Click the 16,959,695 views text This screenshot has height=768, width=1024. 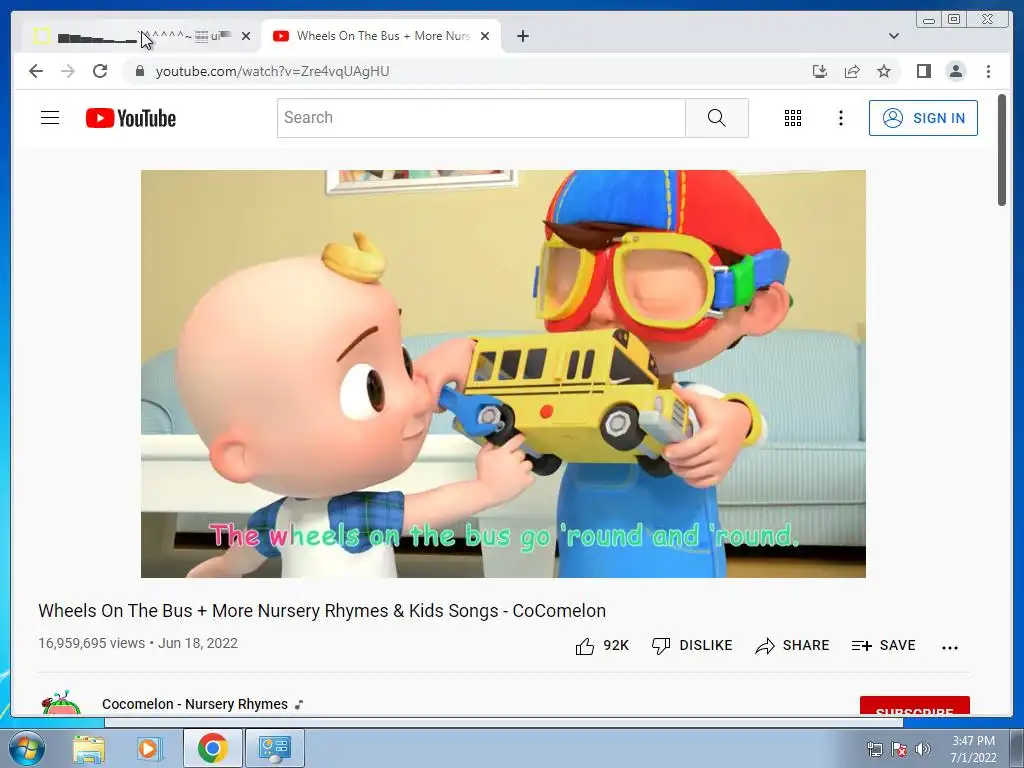(x=91, y=643)
